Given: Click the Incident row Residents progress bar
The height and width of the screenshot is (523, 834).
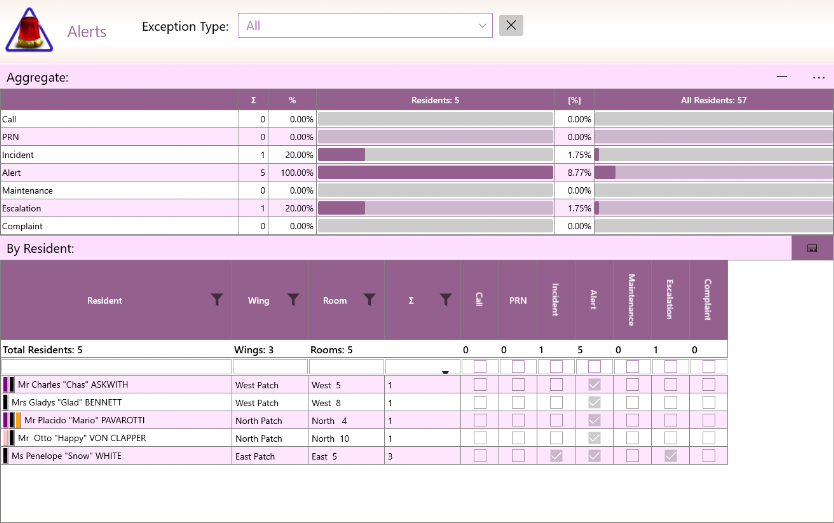Looking at the screenshot, I should tap(436, 155).
